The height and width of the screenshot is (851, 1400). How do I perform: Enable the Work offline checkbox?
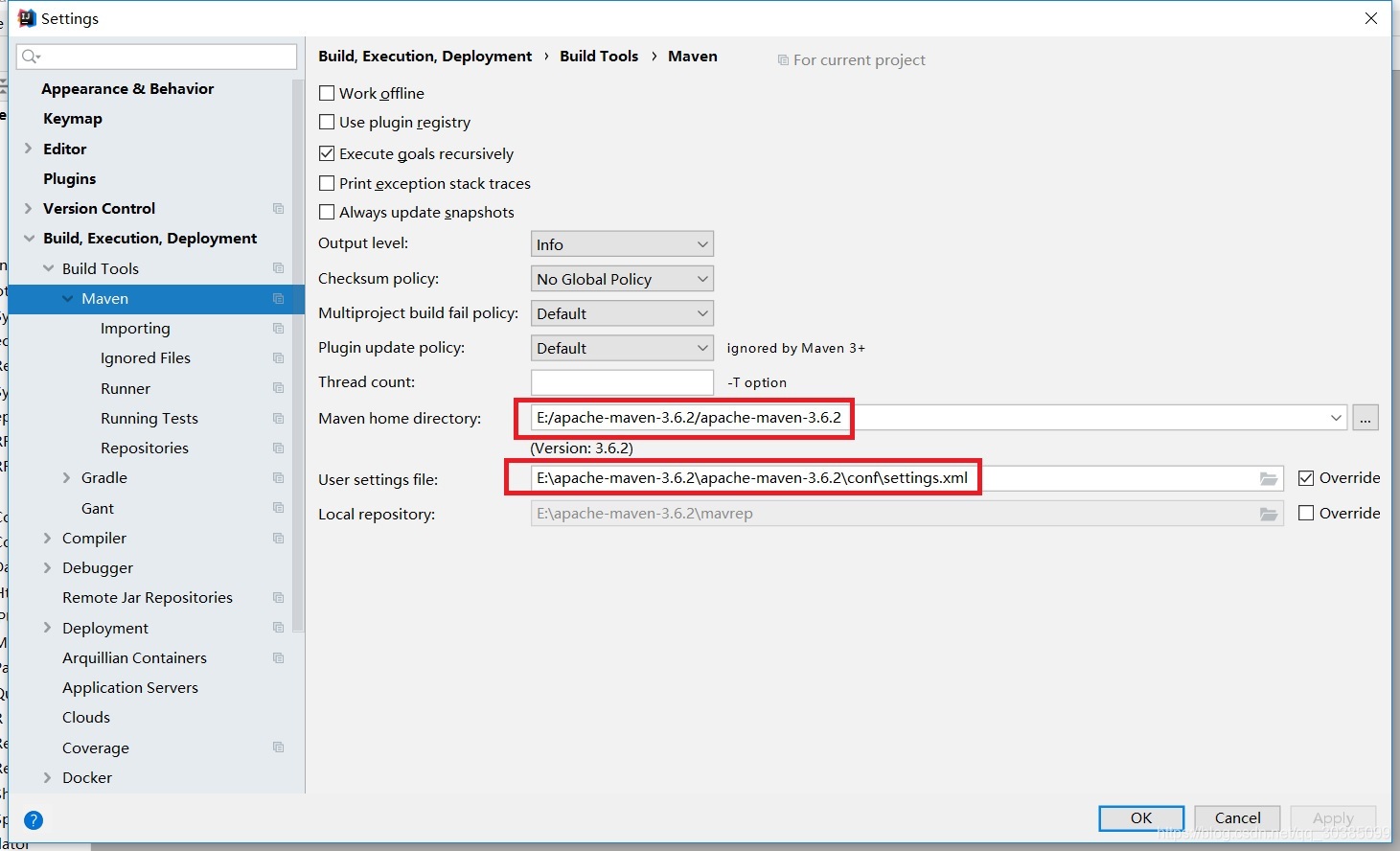(327, 93)
